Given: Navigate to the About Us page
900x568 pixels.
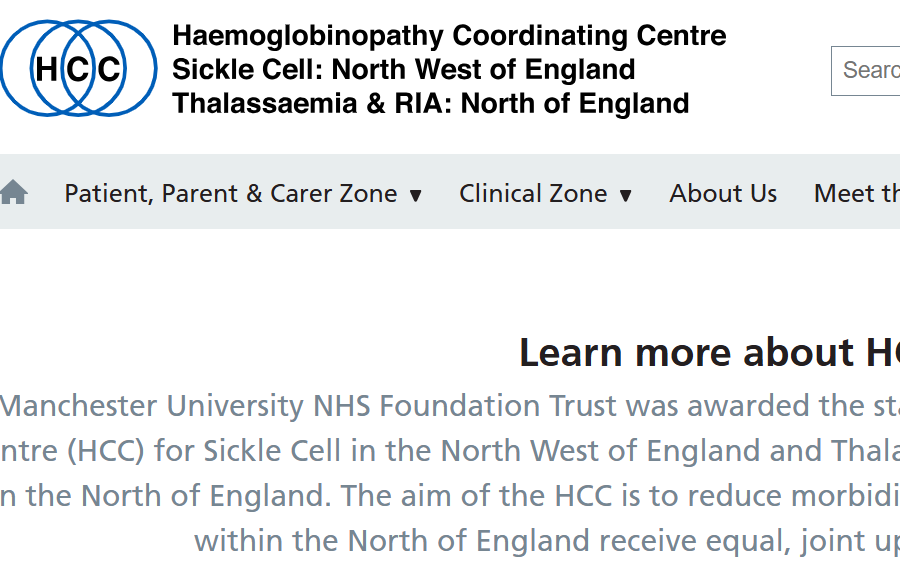Looking at the screenshot, I should (x=723, y=193).
